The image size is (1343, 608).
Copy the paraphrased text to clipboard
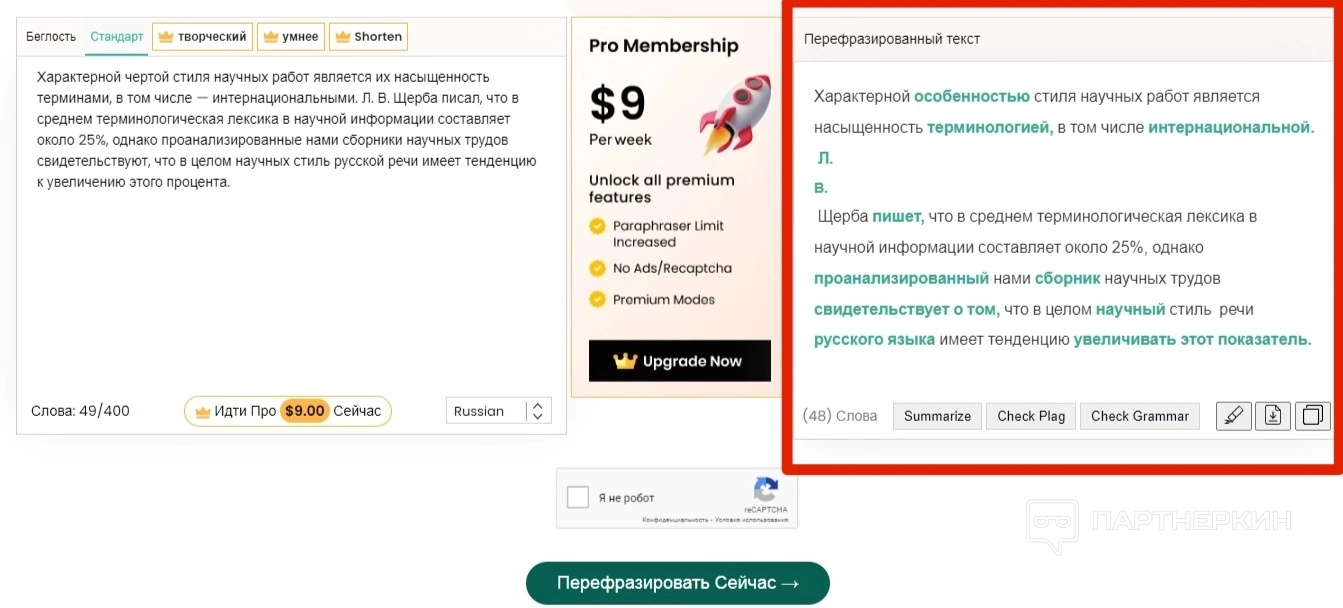(x=1312, y=416)
